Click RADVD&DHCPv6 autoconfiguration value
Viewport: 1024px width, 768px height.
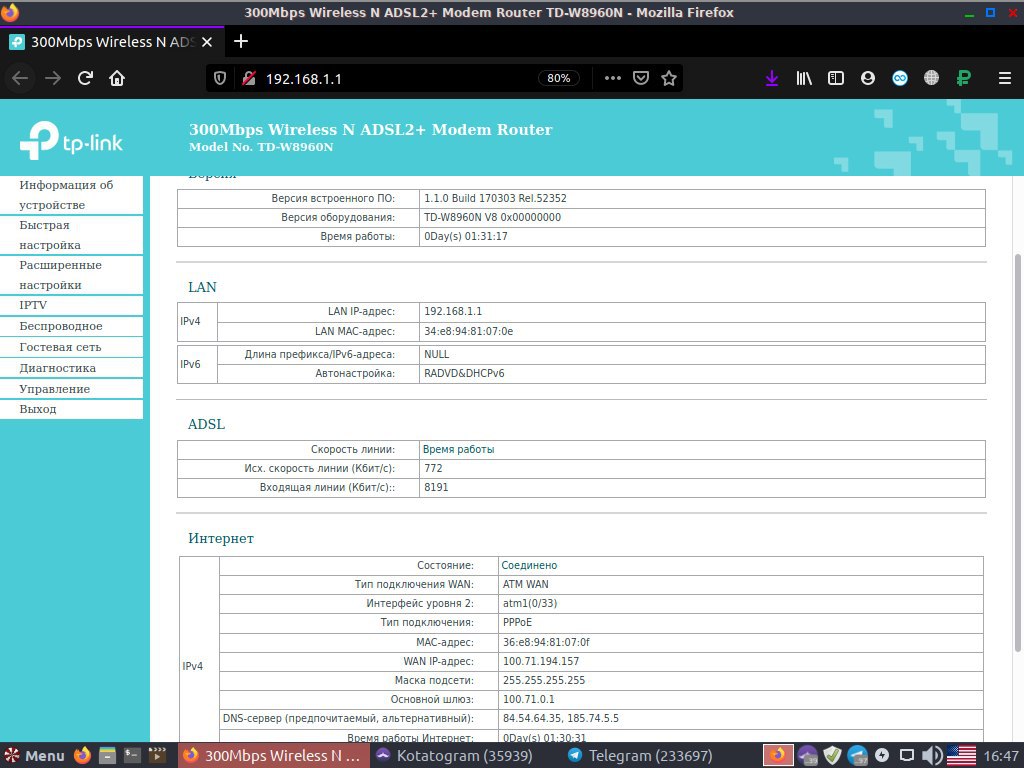[x=464, y=374]
